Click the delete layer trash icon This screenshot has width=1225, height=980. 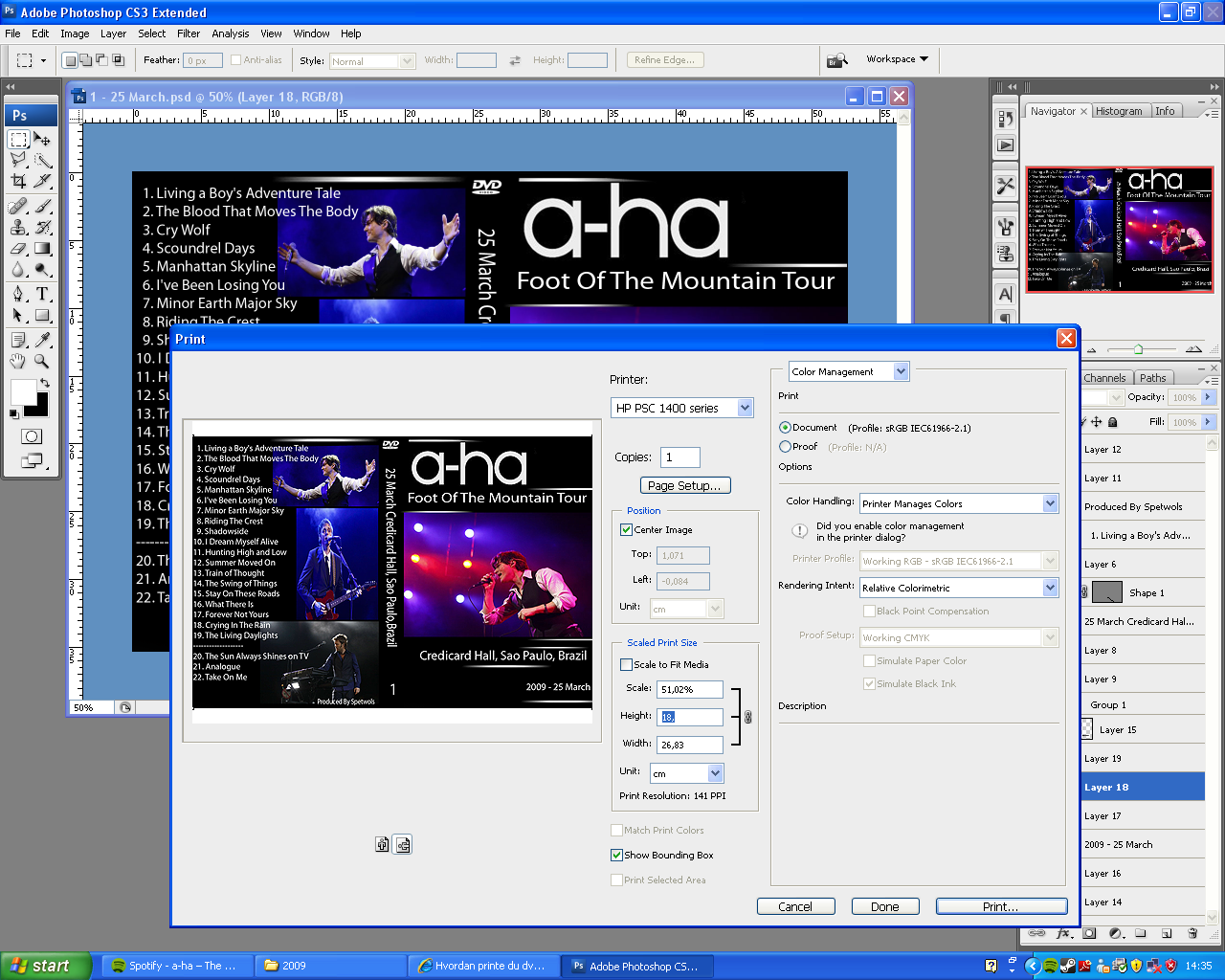pos(1192,933)
